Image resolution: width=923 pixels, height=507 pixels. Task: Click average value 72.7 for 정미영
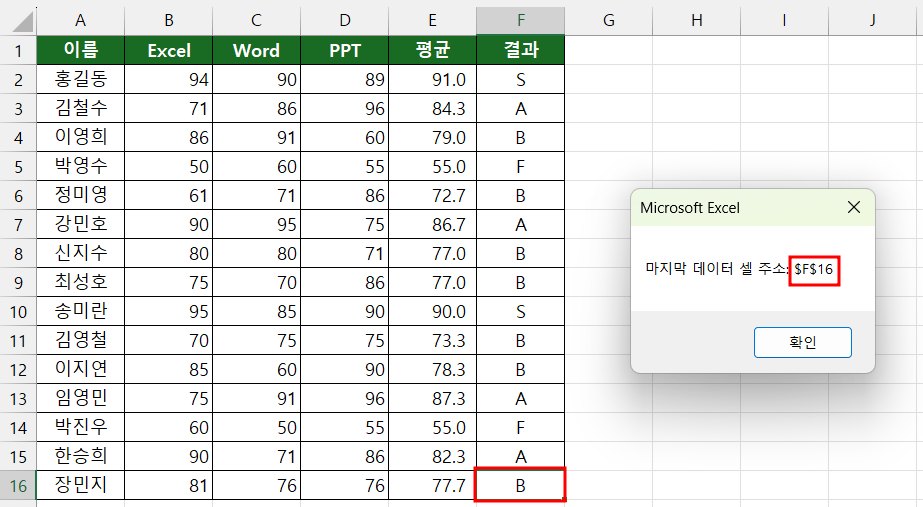(x=432, y=195)
